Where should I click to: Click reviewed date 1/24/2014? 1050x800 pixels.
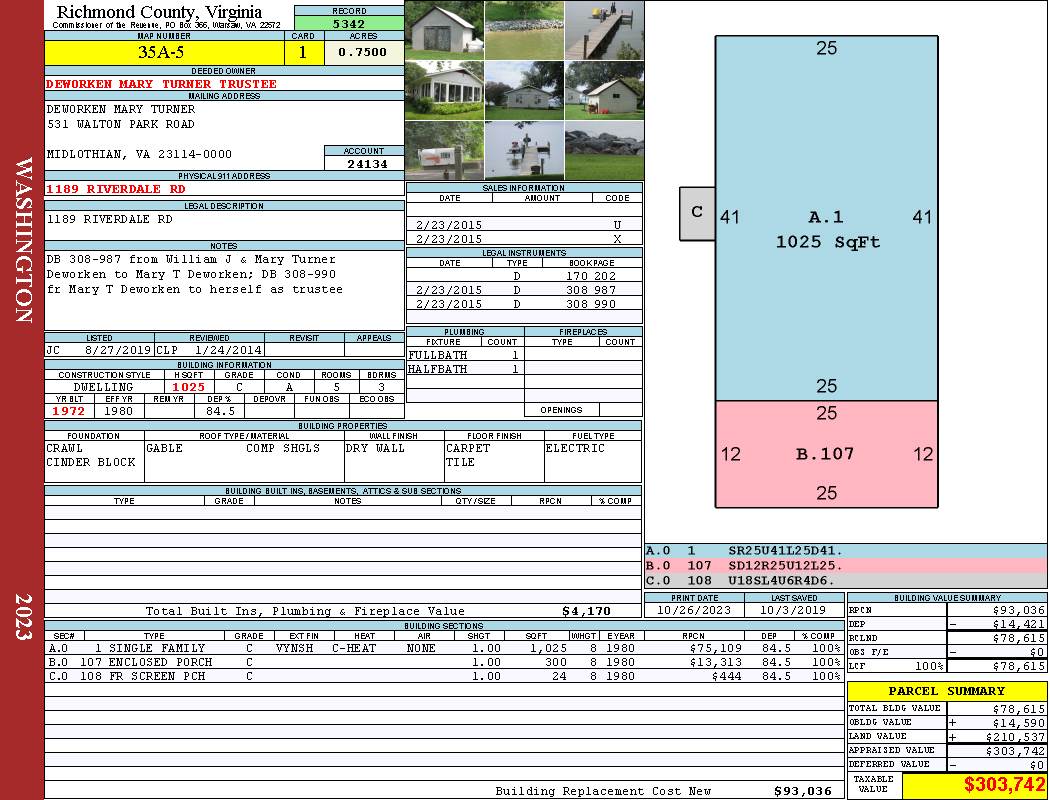pos(228,349)
